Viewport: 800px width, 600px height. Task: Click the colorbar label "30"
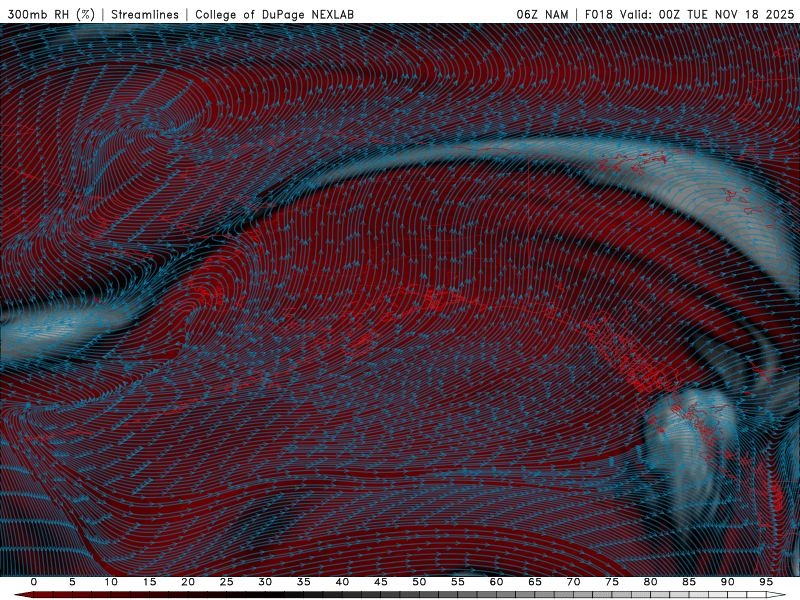pyautogui.click(x=265, y=582)
